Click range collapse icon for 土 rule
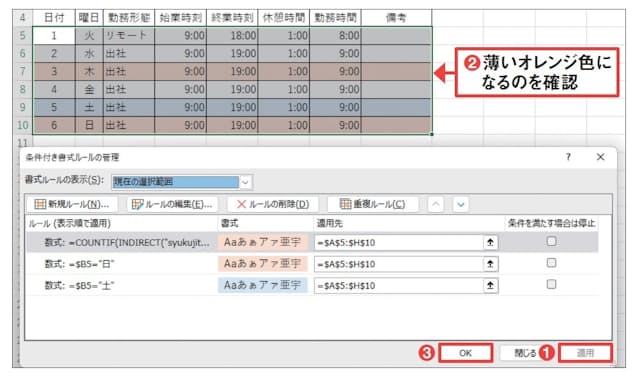This screenshot has width=638, height=377. (x=490, y=285)
